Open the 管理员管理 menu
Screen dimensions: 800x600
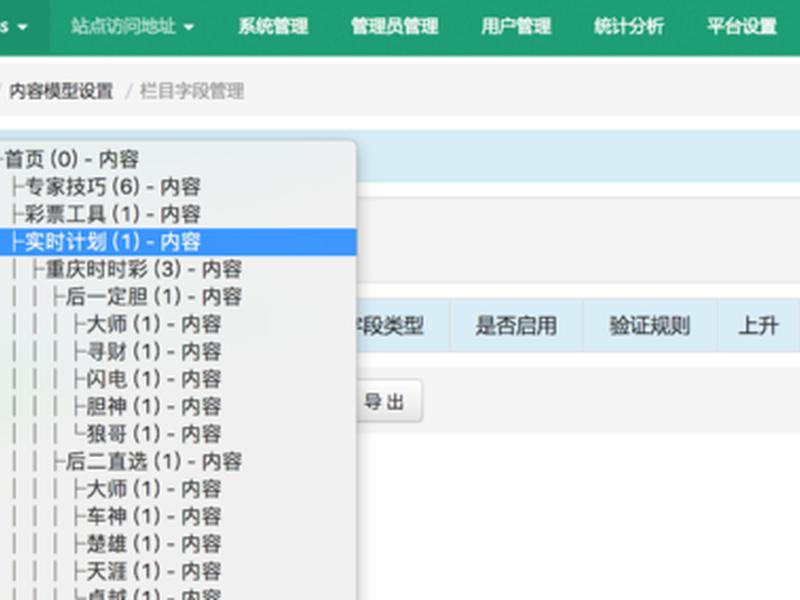click(x=394, y=27)
